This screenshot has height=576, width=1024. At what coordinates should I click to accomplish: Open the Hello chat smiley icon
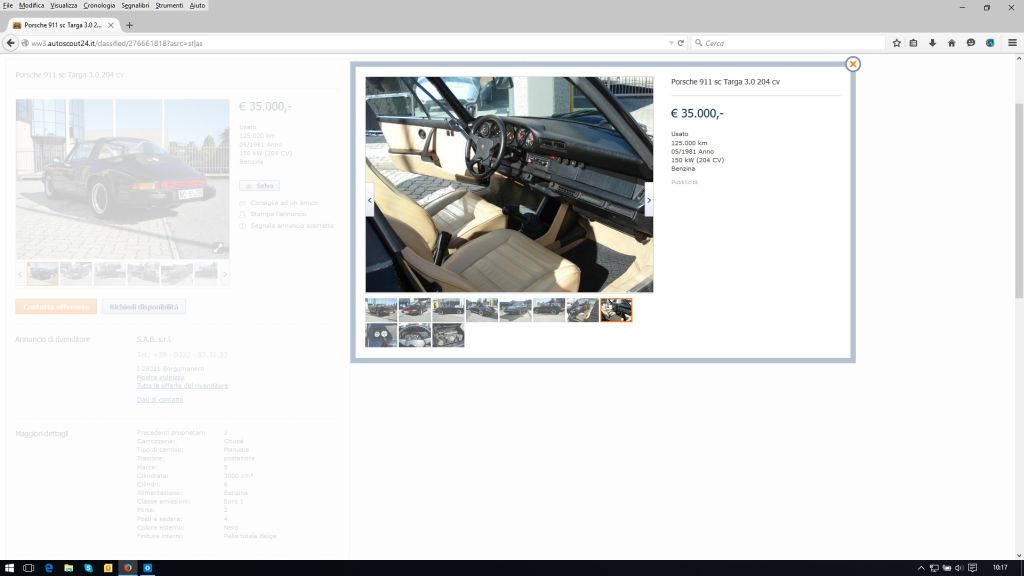971,43
